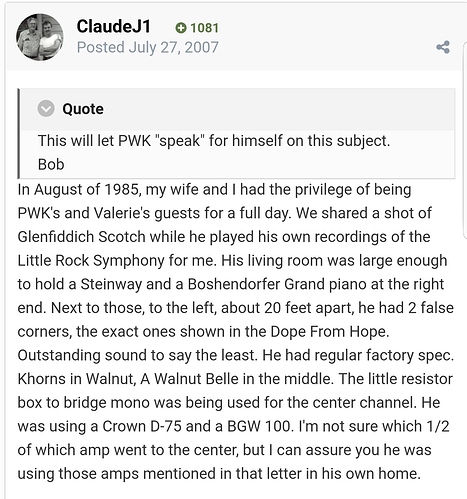Click the "Dope From Hope" phrase
Screen dimensions: 467x499
pos(328,331)
